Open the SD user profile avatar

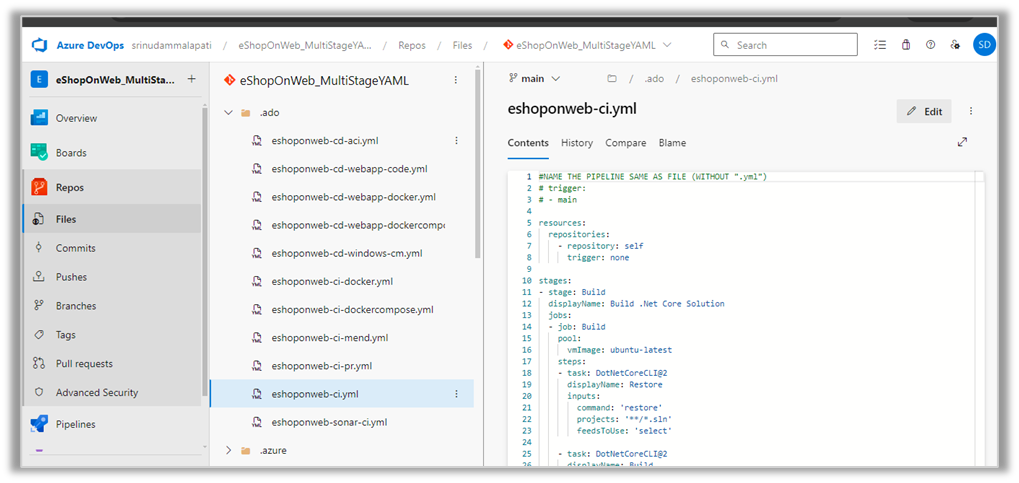[x=984, y=45]
